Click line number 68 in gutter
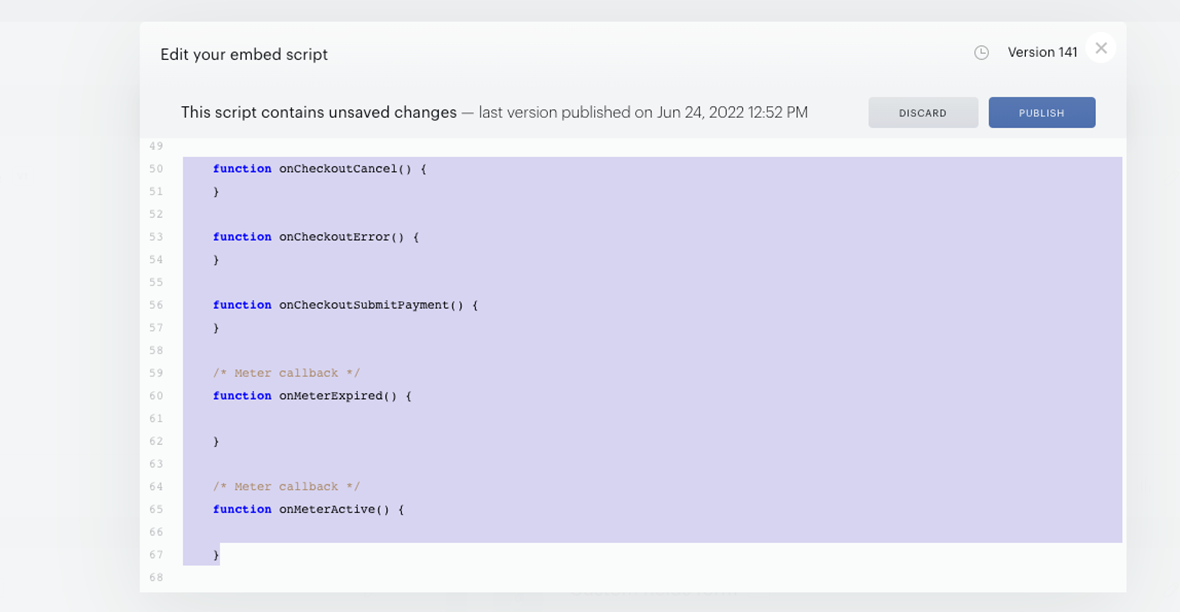Screen dimensions: 1180x612 click(x=156, y=577)
